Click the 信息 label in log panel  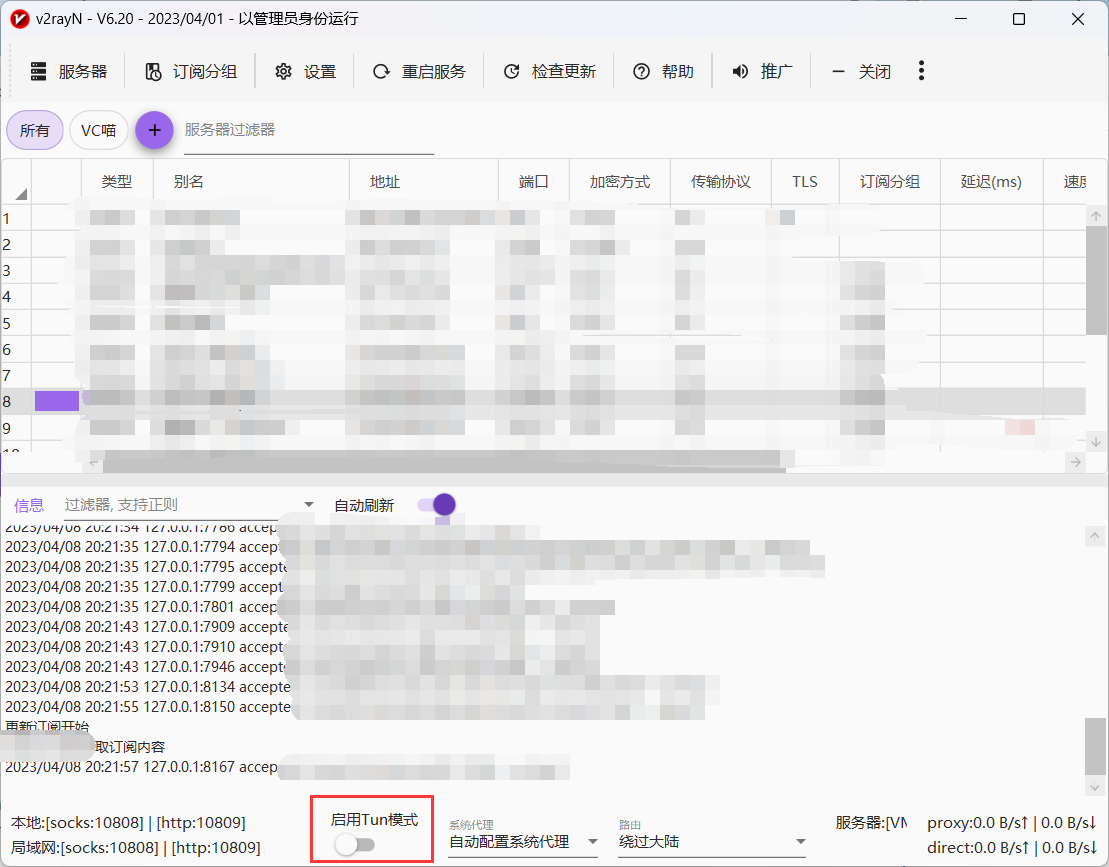[x=29, y=505]
